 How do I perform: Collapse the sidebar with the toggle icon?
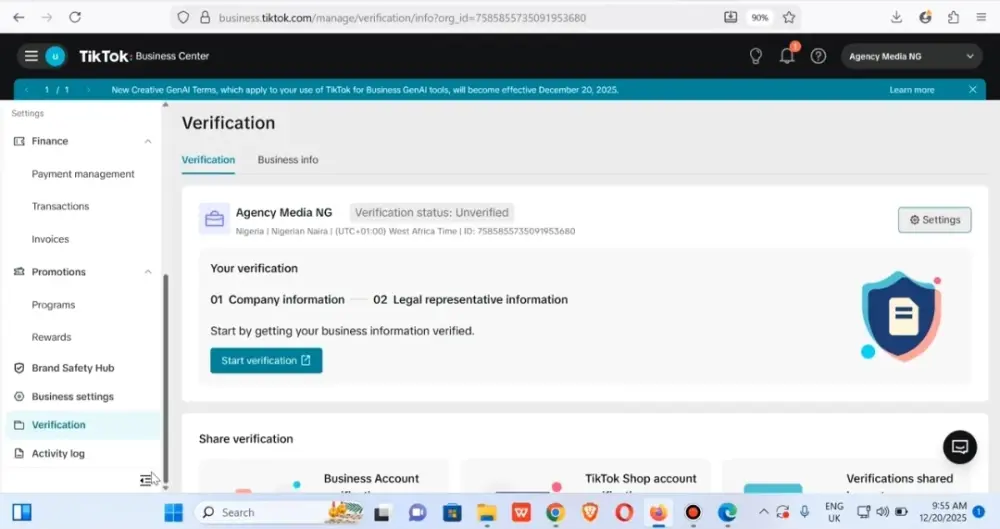146,480
